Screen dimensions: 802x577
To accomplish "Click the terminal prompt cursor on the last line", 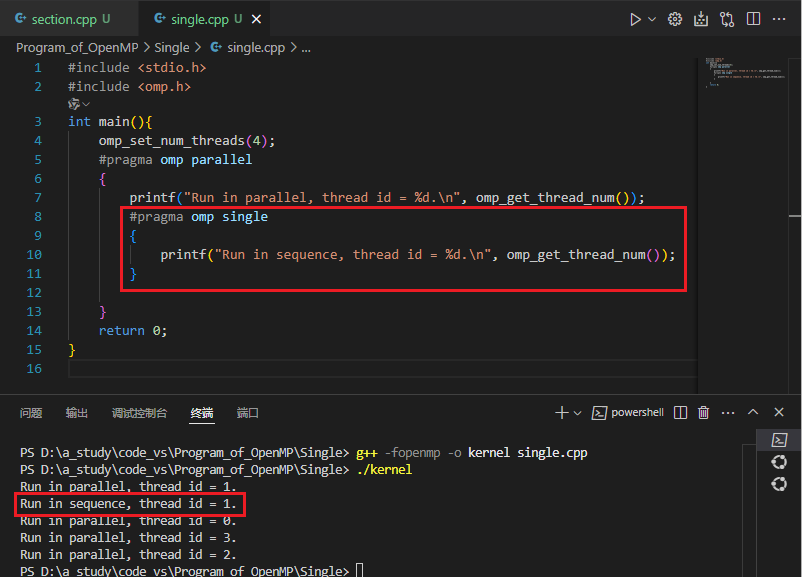I will coord(360,570).
